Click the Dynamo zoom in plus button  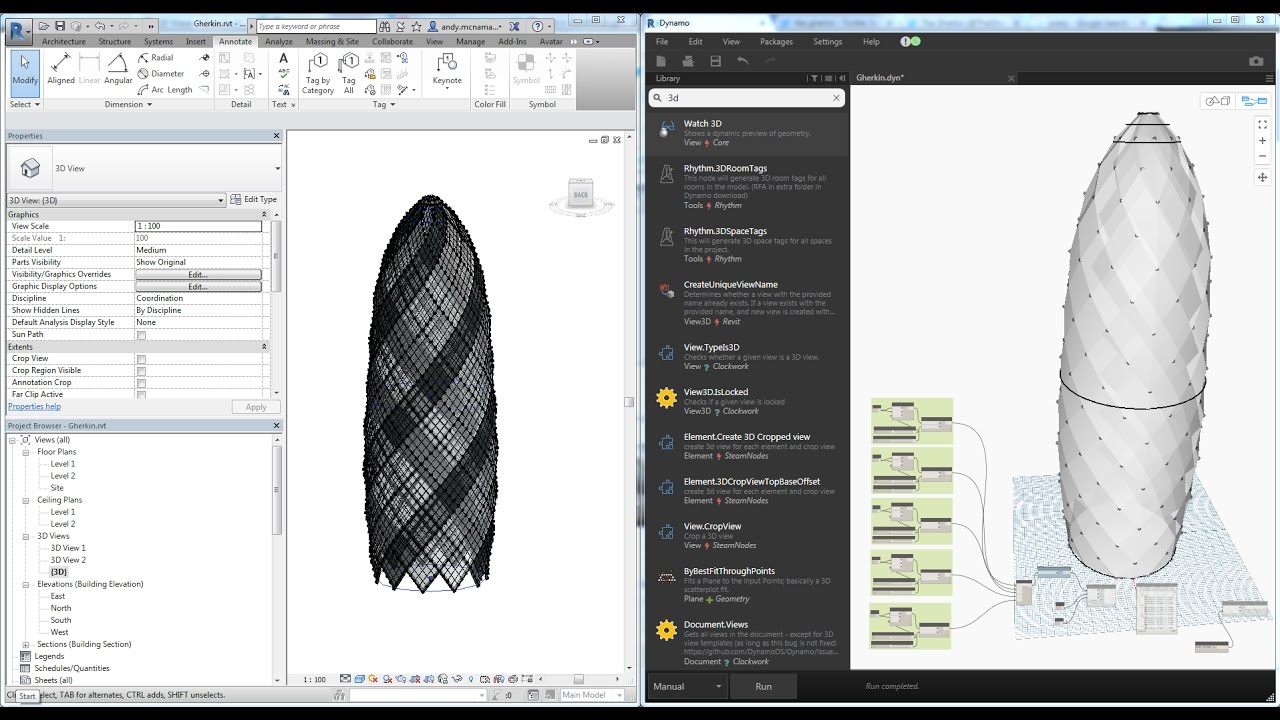coord(1262,141)
